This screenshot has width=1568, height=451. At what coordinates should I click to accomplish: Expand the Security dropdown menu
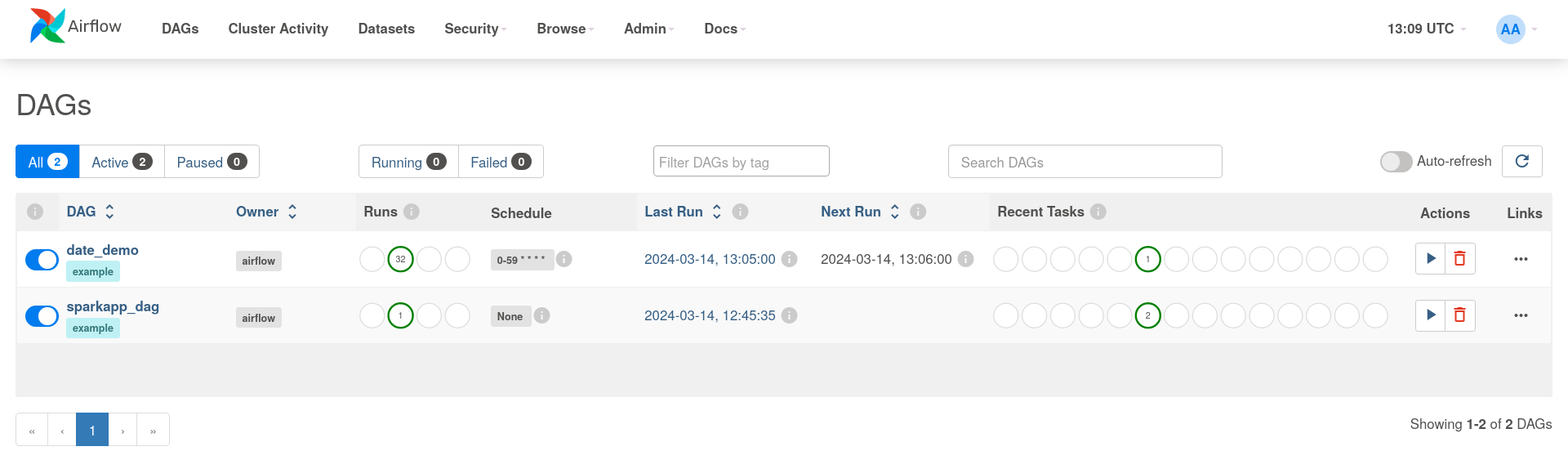pos(475,29)
